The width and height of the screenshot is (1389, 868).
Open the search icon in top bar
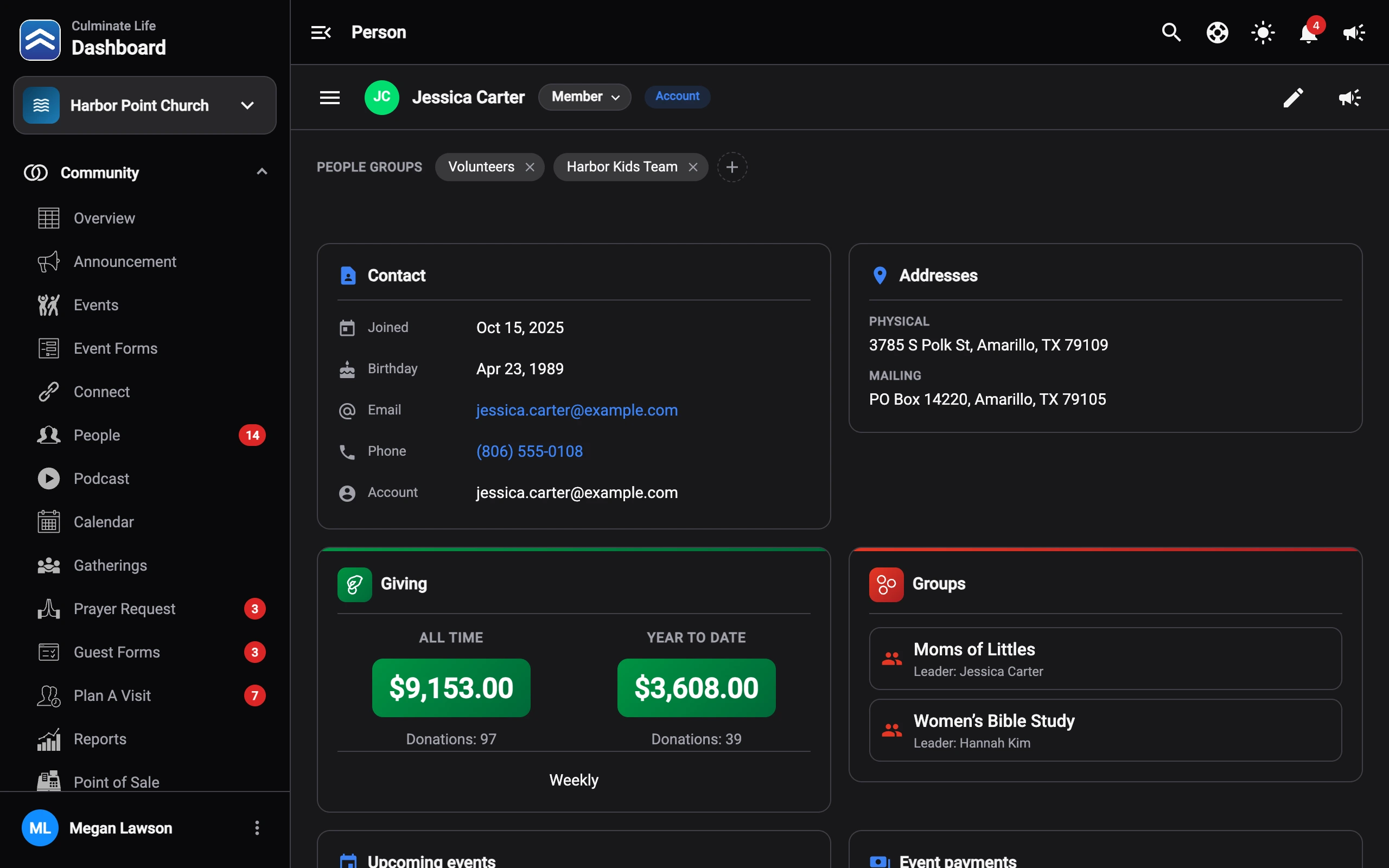(1171, 32)
